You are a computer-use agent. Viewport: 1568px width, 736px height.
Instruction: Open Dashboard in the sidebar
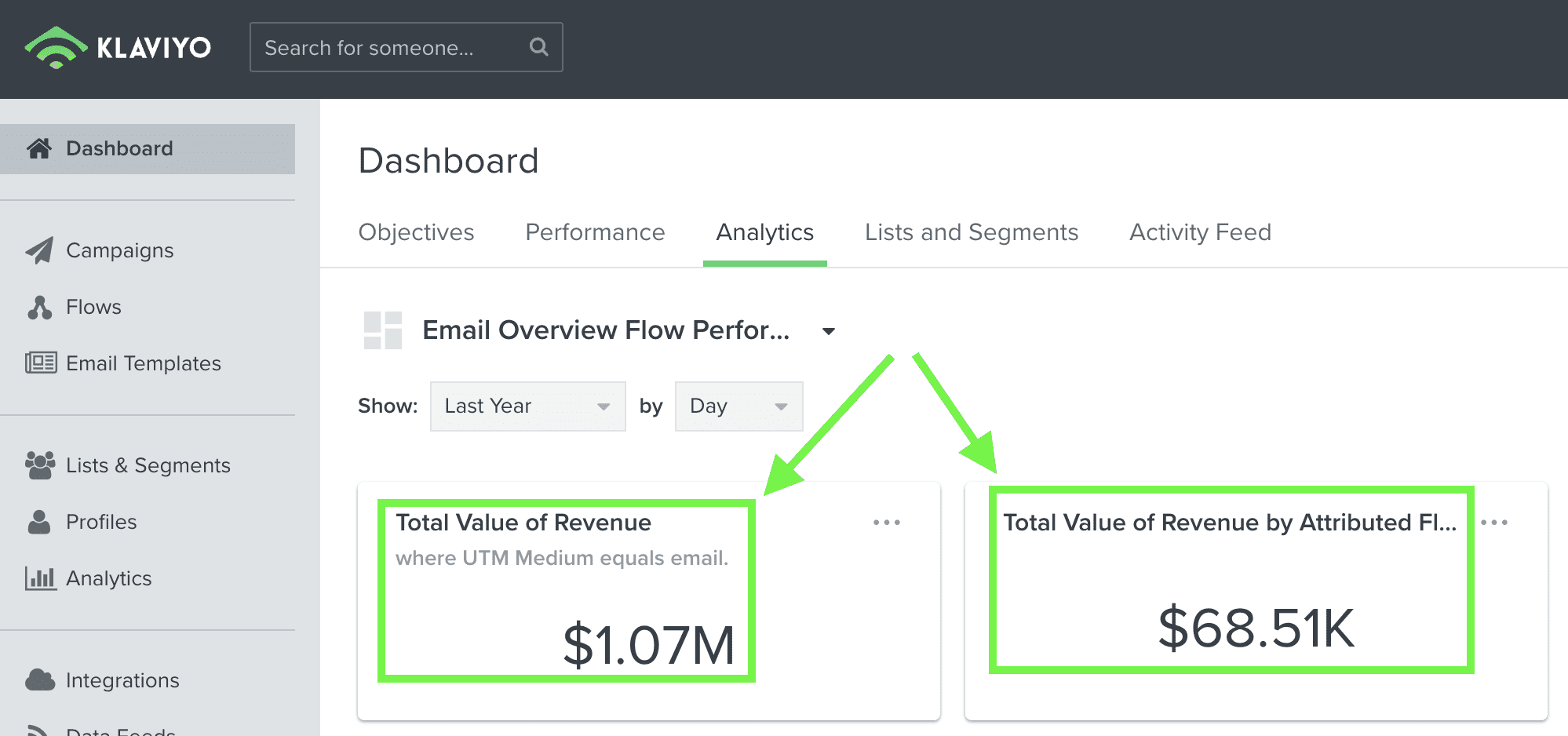point(148,148)
